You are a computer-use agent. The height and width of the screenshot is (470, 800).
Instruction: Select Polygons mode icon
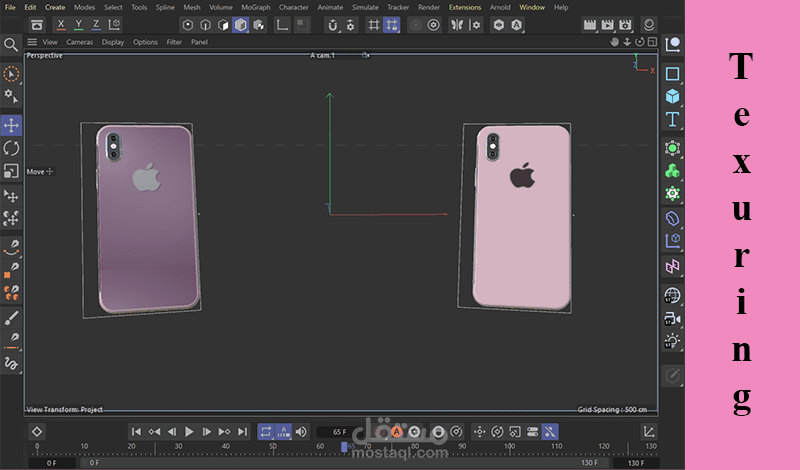click(x=223, y=24)
